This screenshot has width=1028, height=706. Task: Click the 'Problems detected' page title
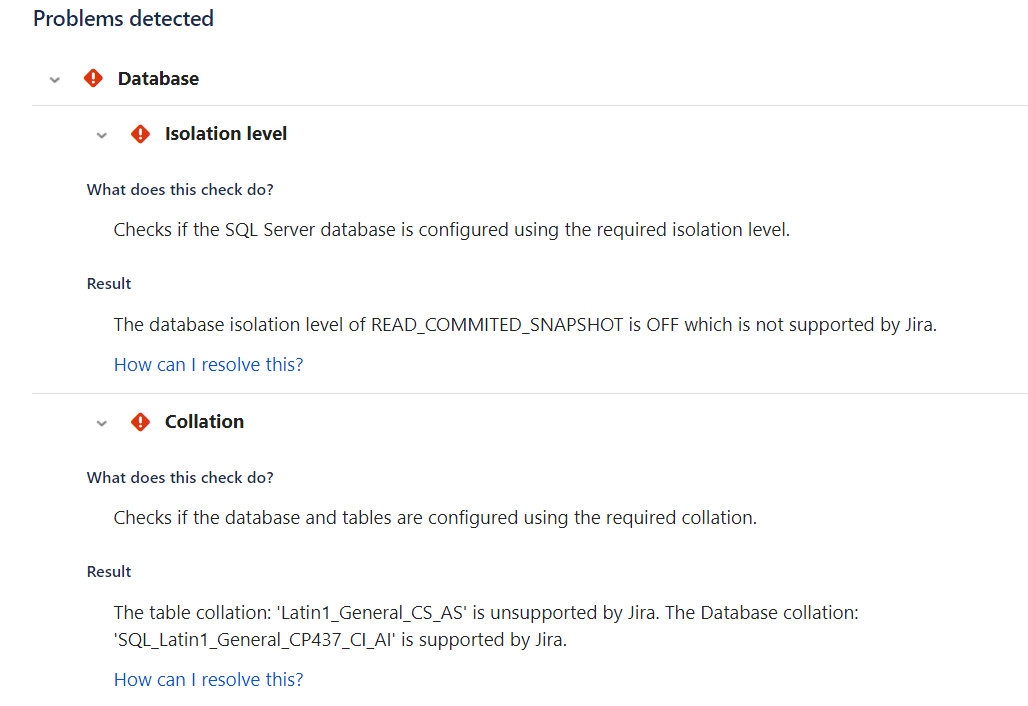click(123, 18)
